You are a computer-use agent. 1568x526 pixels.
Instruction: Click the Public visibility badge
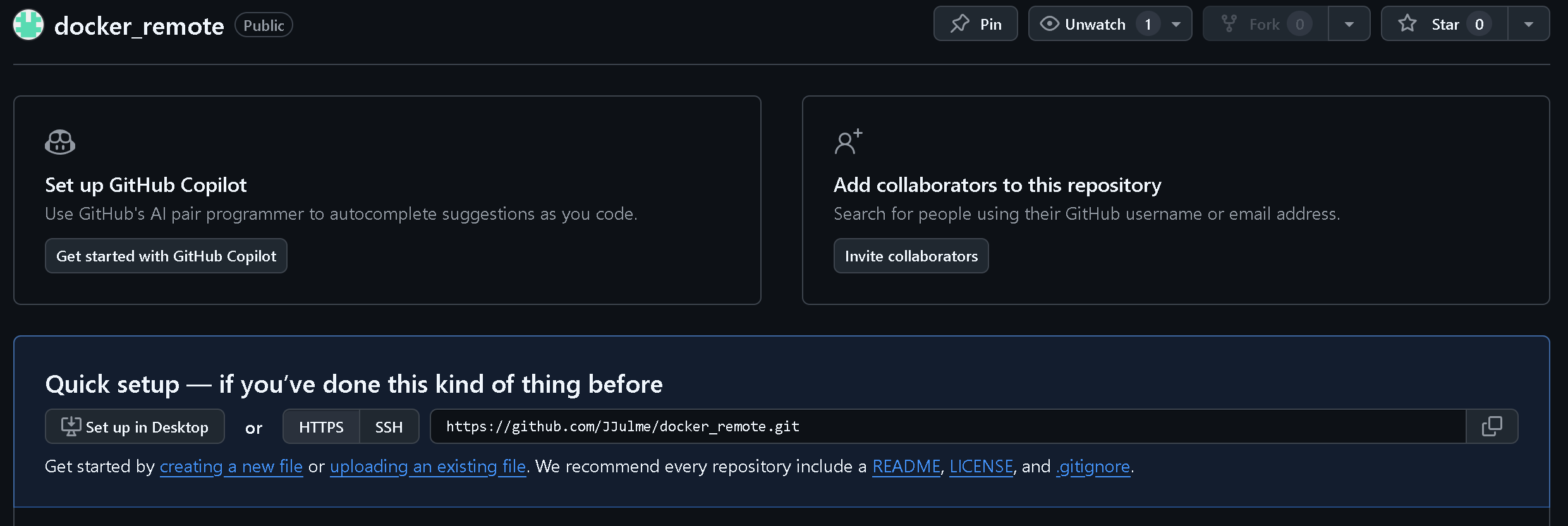point(264,25)
